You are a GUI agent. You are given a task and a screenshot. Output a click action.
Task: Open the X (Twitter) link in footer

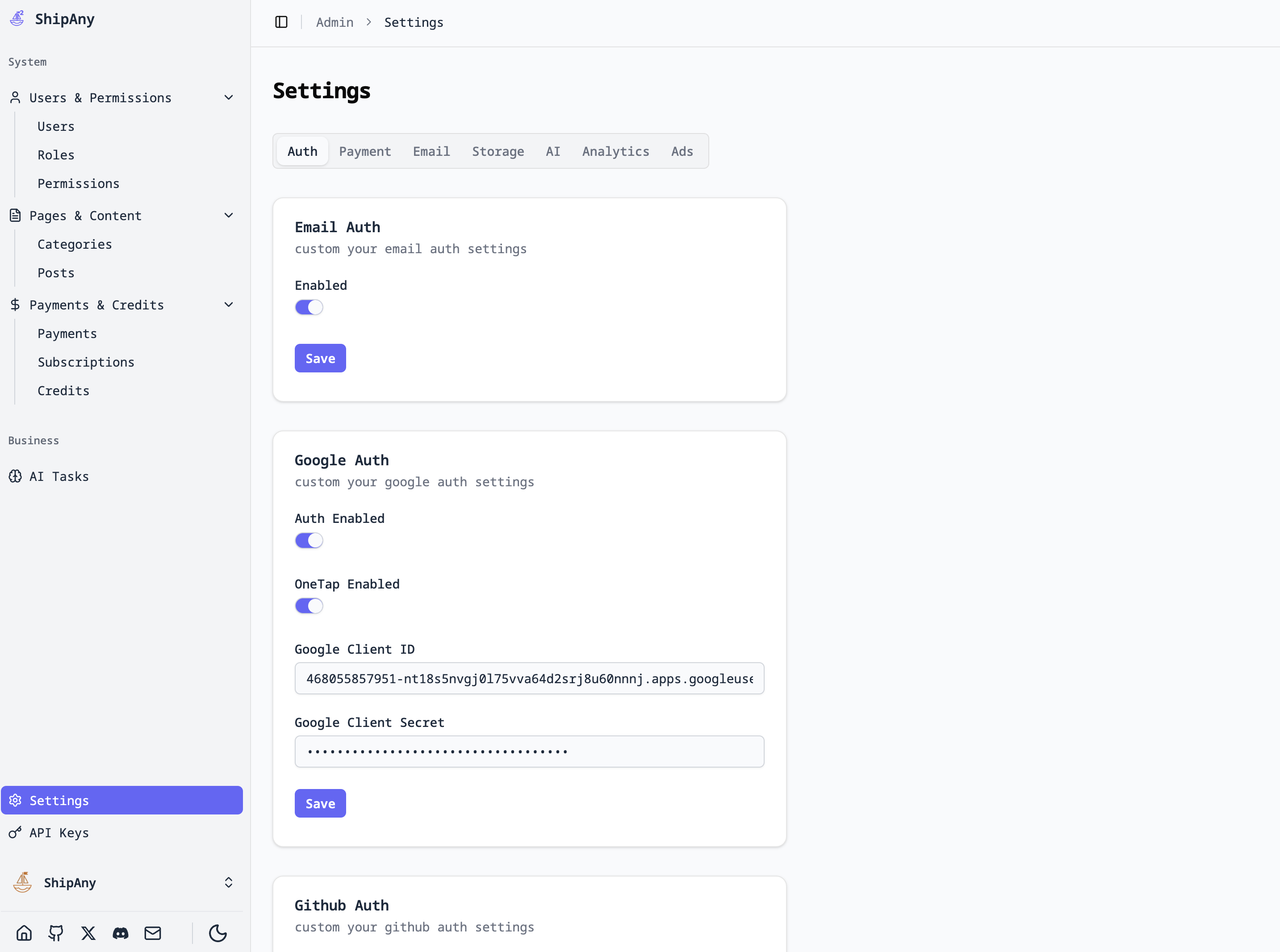88,932
